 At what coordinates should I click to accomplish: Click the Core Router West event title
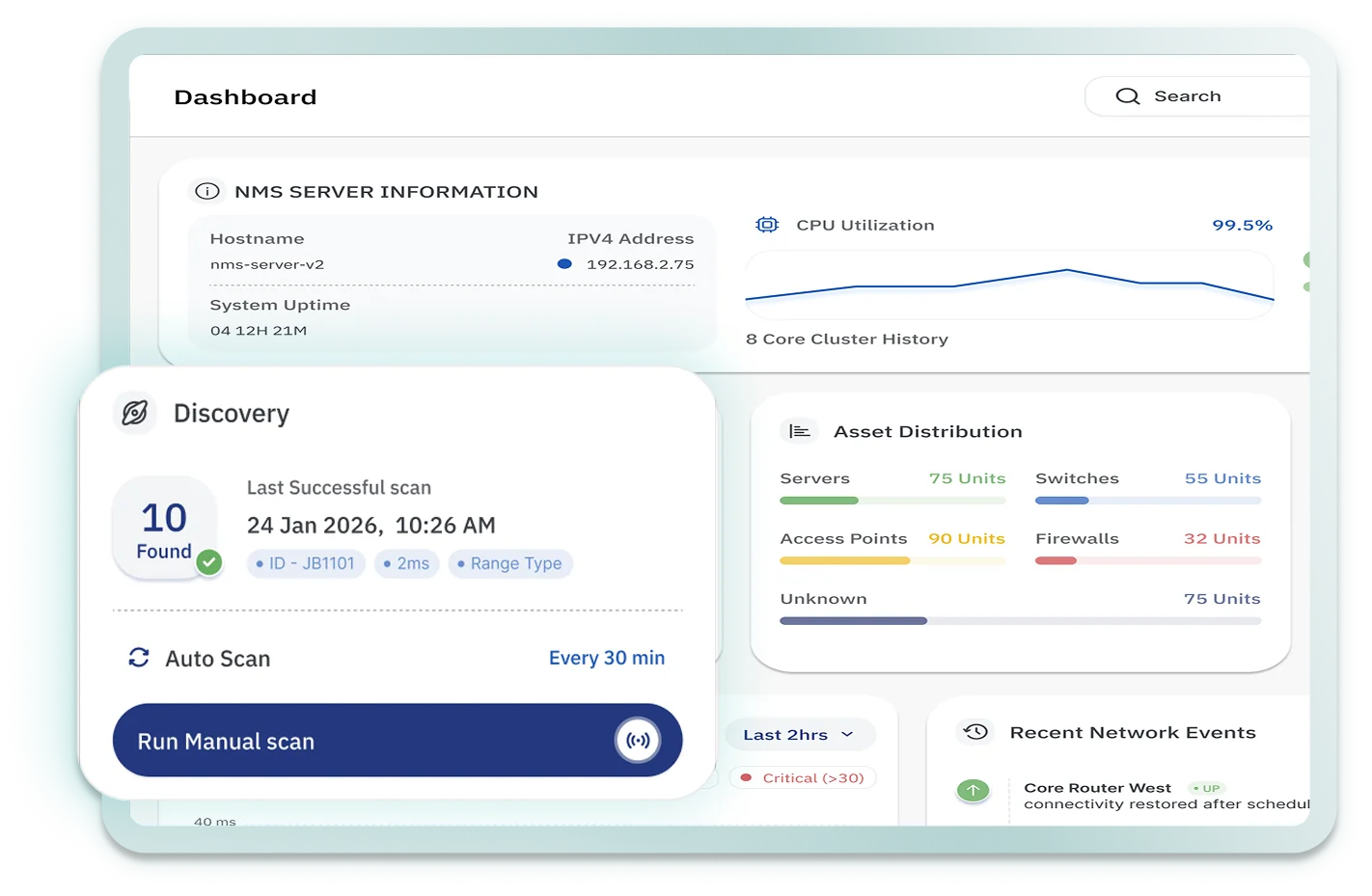pyautogui.click(x=1098, y=788)
